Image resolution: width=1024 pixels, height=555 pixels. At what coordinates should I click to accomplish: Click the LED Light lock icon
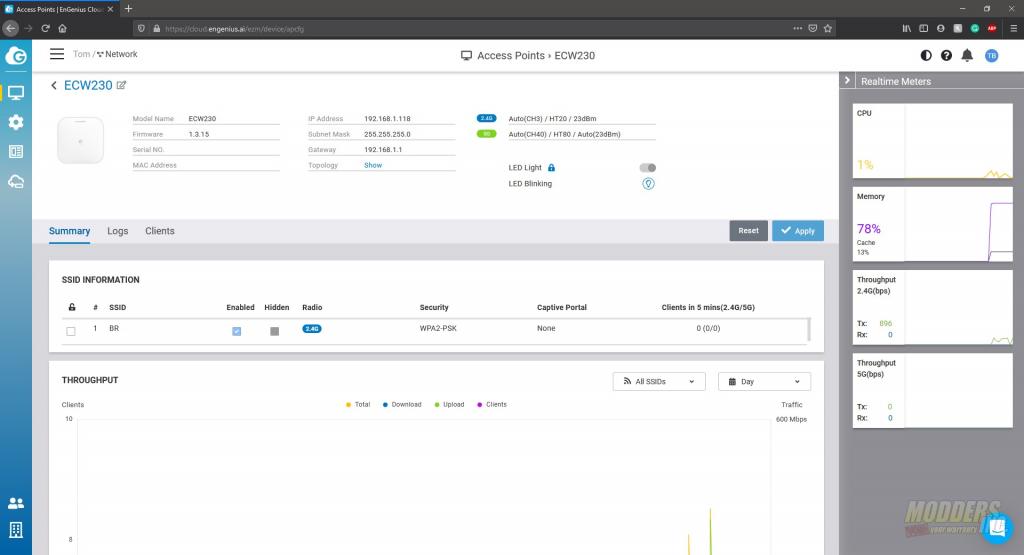tap(551, 168)
